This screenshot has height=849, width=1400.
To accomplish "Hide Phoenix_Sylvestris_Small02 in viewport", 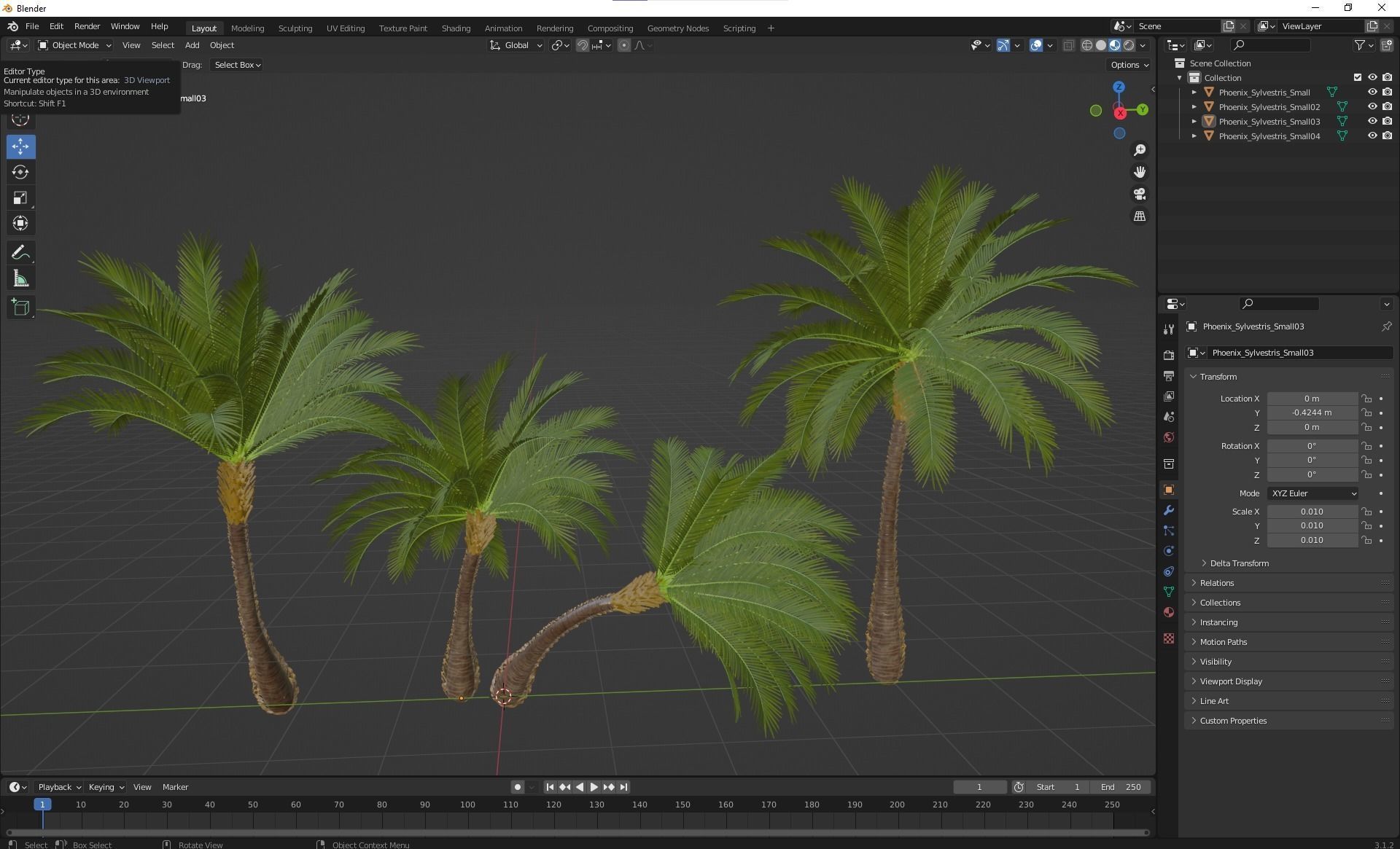I will point(1372,107).
